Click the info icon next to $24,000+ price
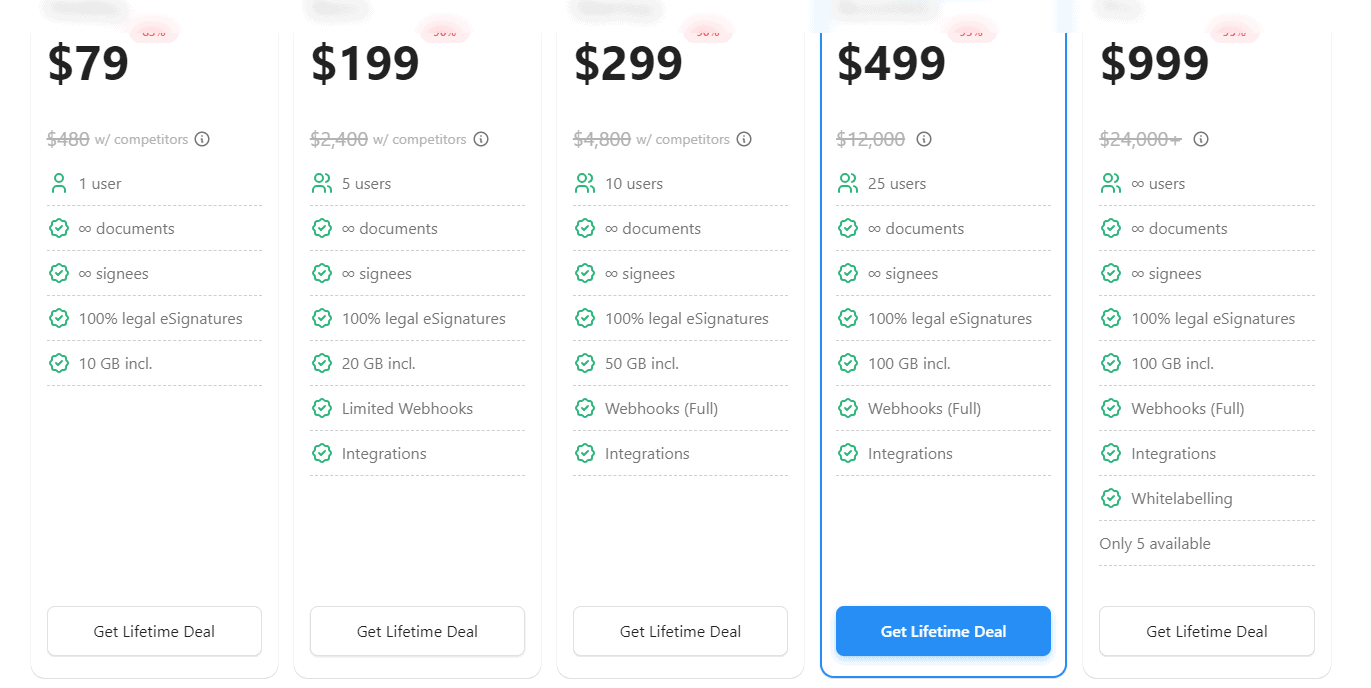 [1199, 139]
